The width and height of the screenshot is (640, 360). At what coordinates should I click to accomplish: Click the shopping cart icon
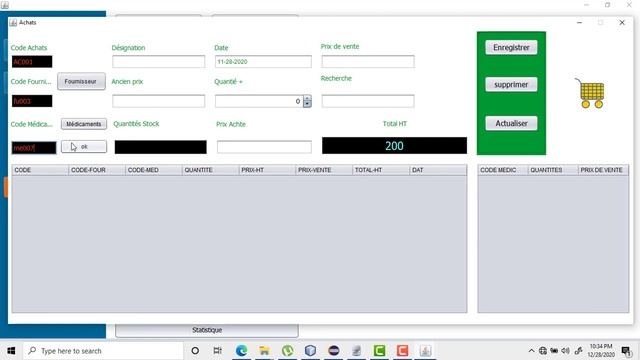point(590,93)
